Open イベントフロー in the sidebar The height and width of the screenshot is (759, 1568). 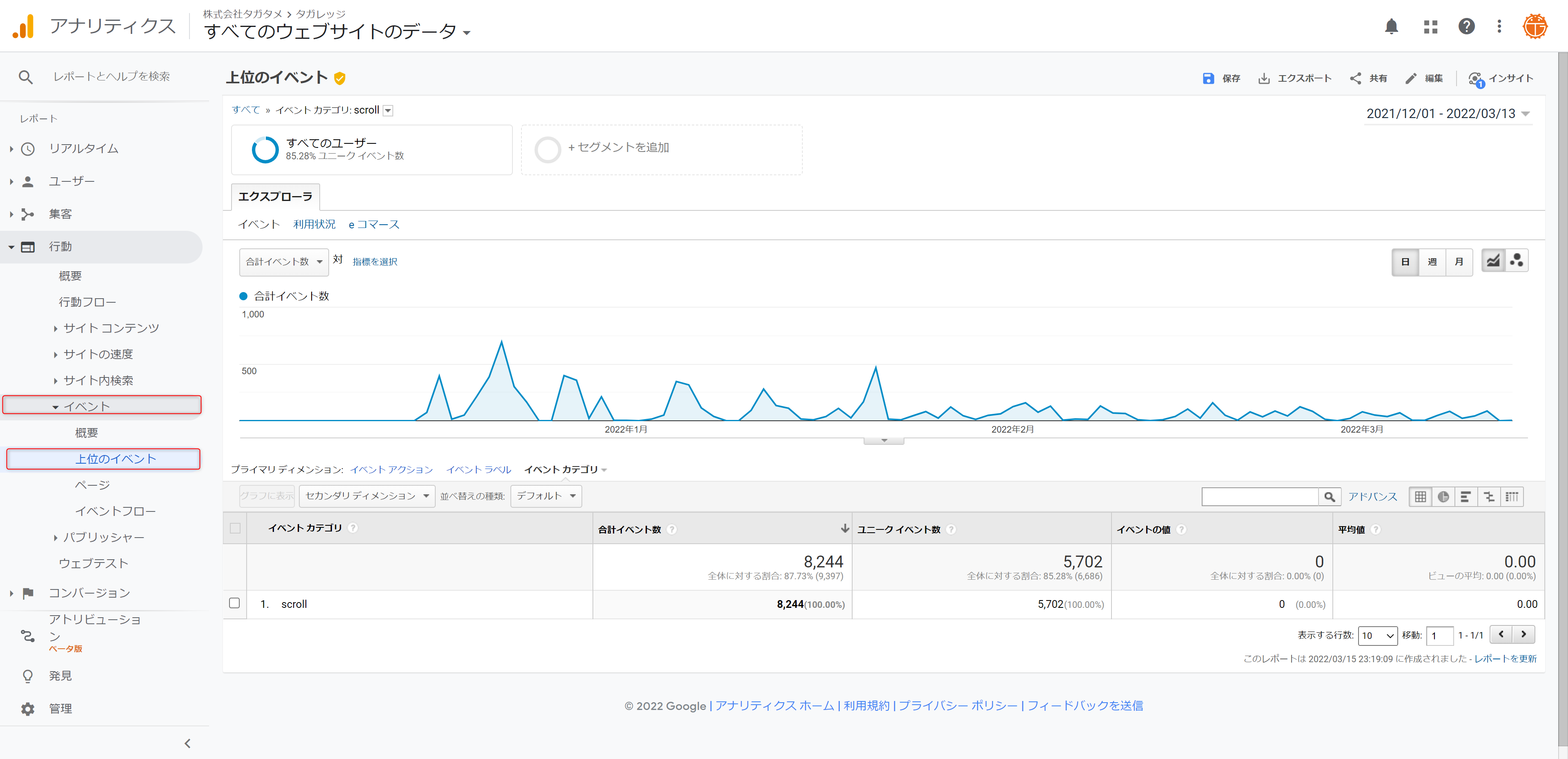[115, 511]
